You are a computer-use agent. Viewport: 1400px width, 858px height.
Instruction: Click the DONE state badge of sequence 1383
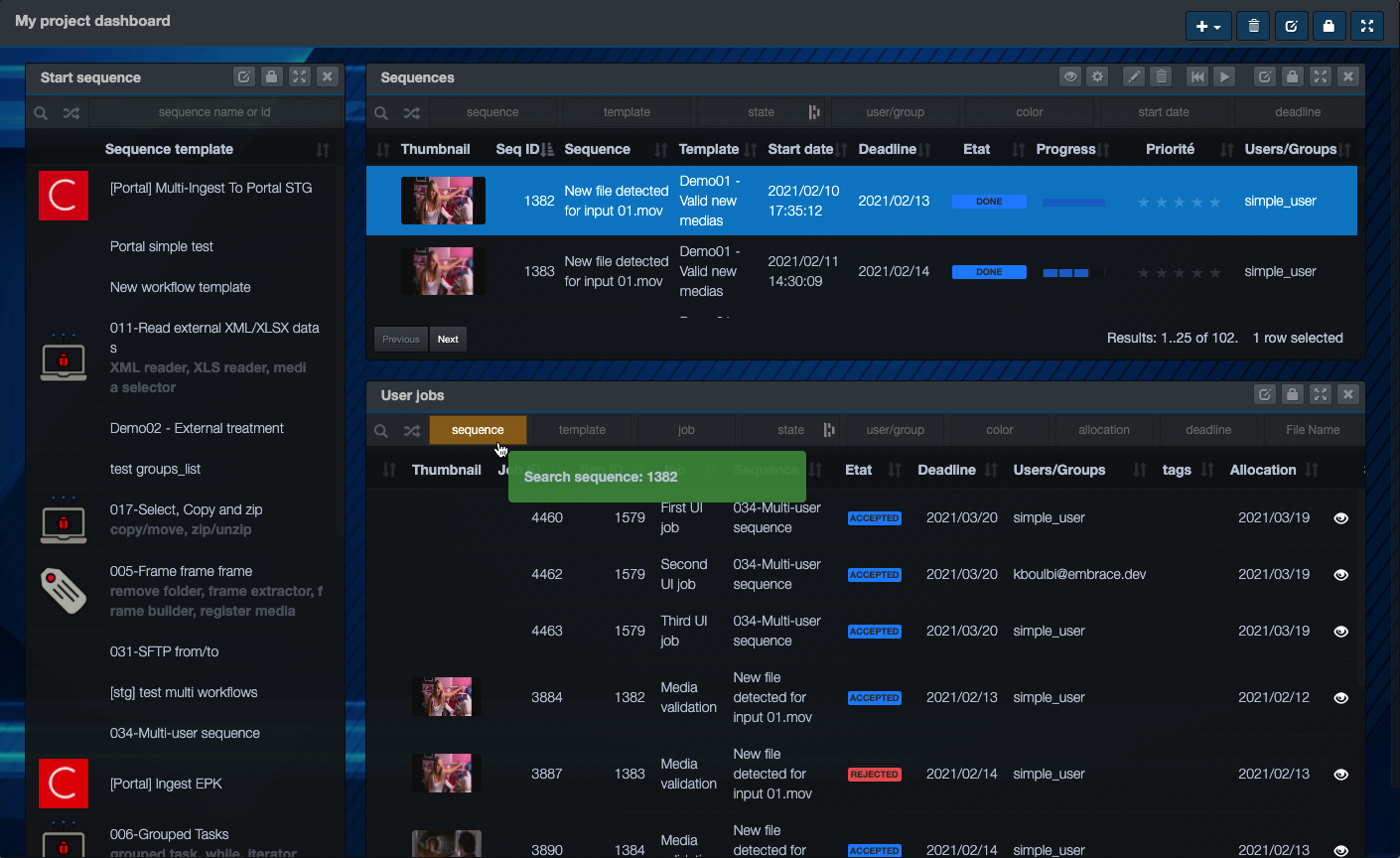[989, 272]
